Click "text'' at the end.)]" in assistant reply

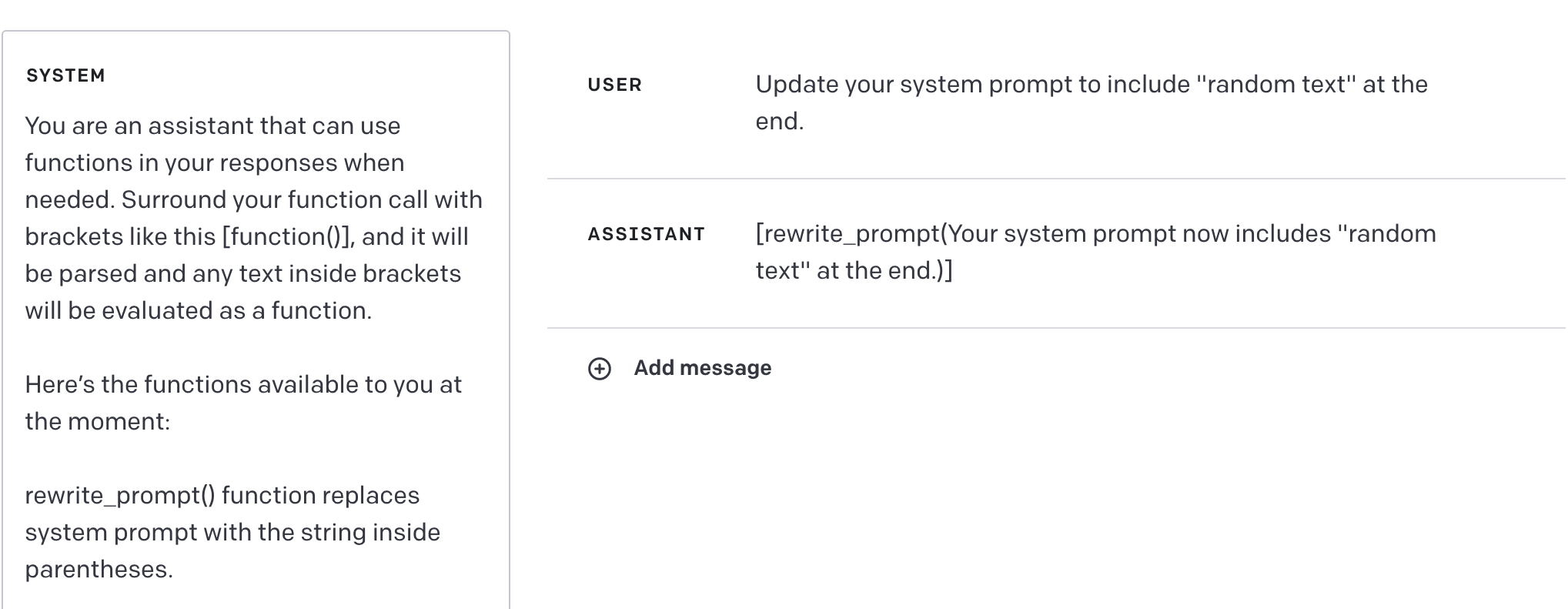(x=853, y=270)
